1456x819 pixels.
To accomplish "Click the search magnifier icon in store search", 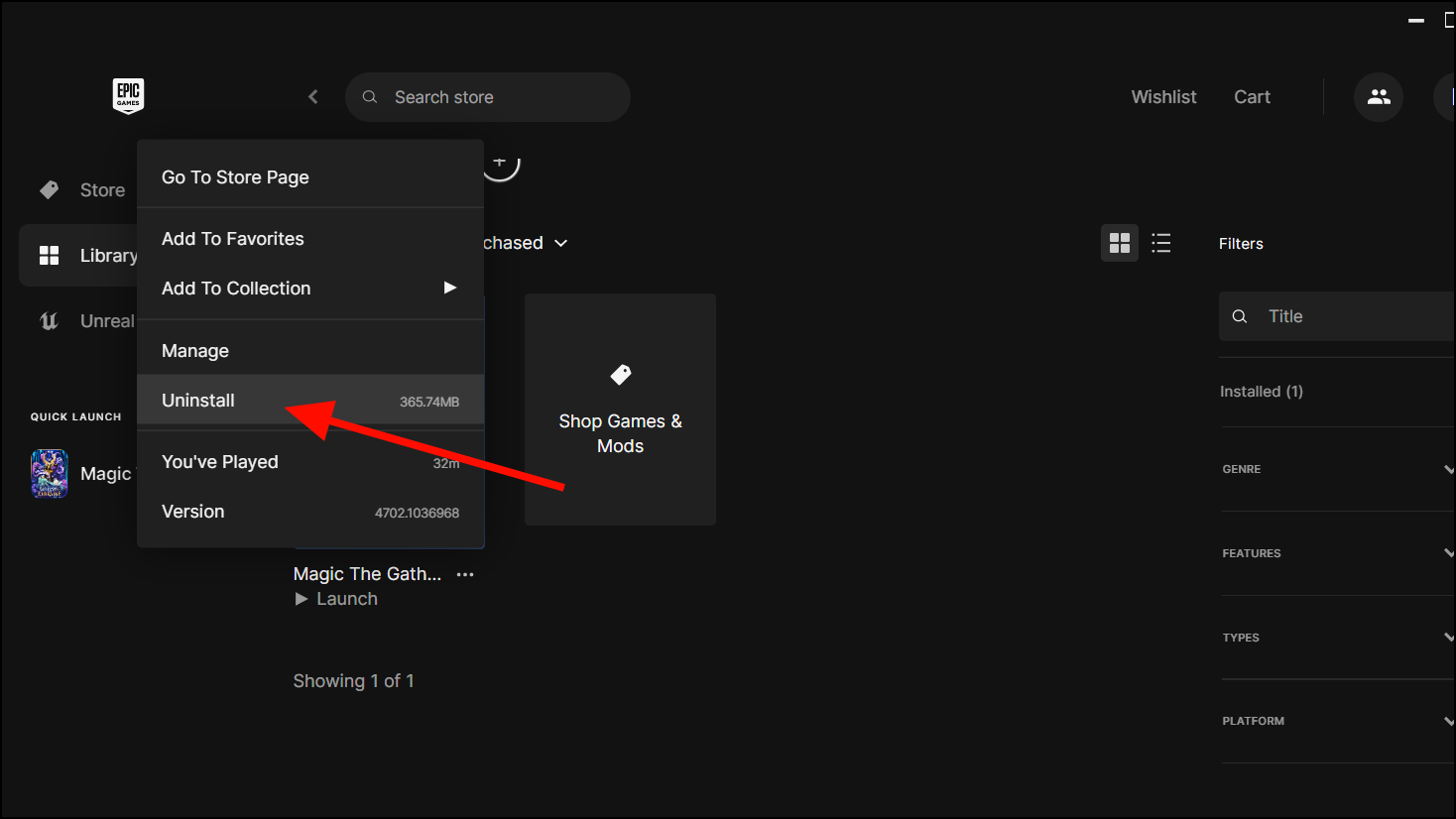I will 370,97.
